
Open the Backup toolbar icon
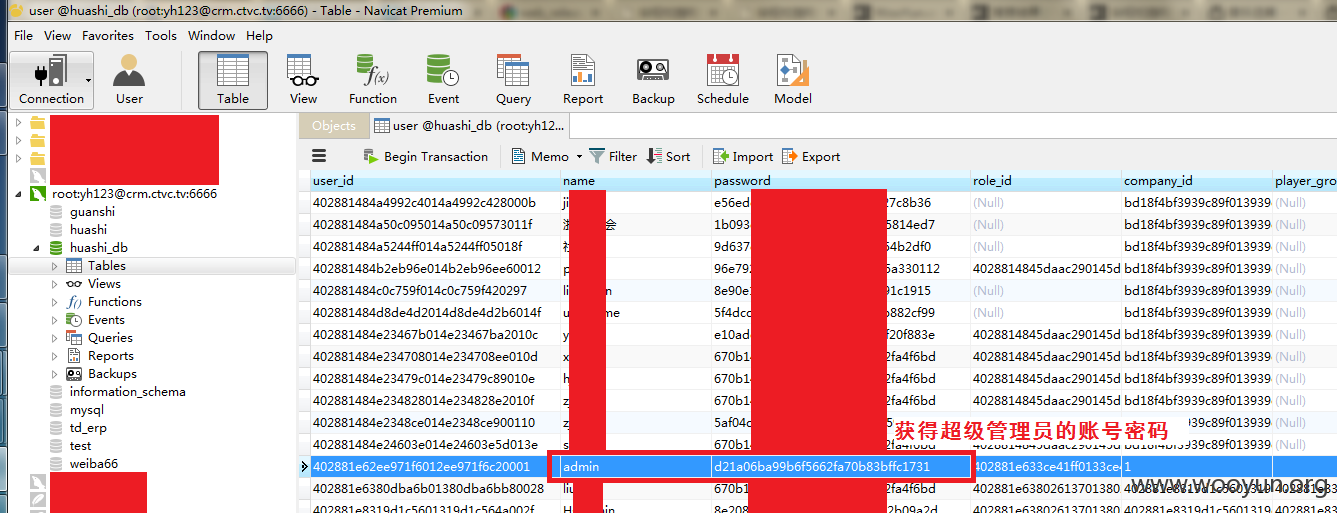(x=653, y=80)
